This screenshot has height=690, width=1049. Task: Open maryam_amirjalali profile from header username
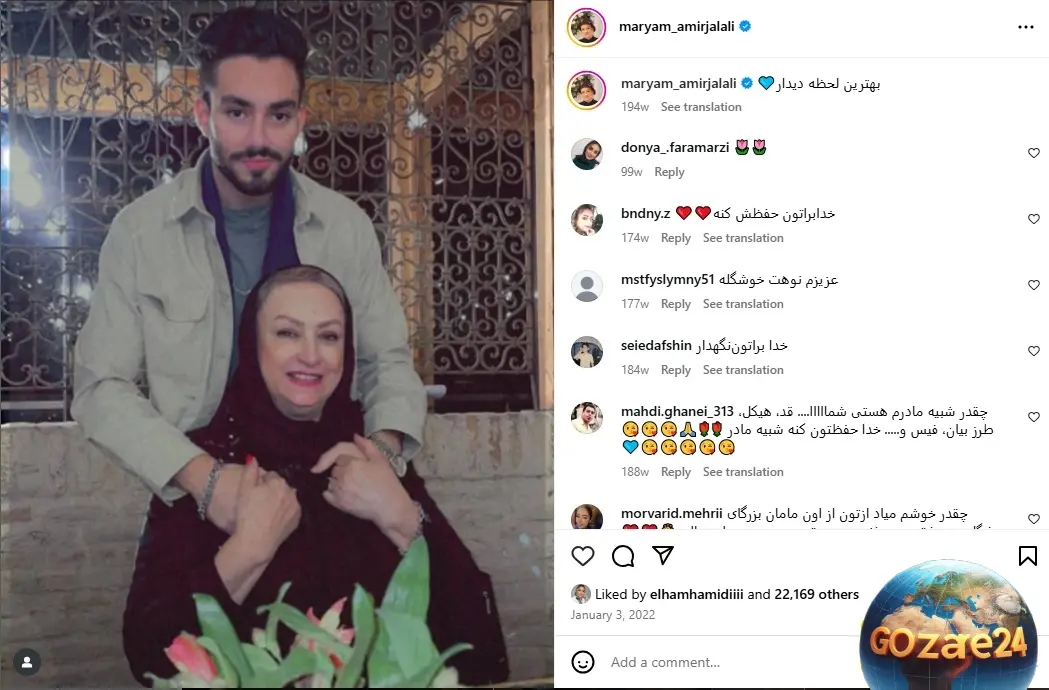point(676,27)
